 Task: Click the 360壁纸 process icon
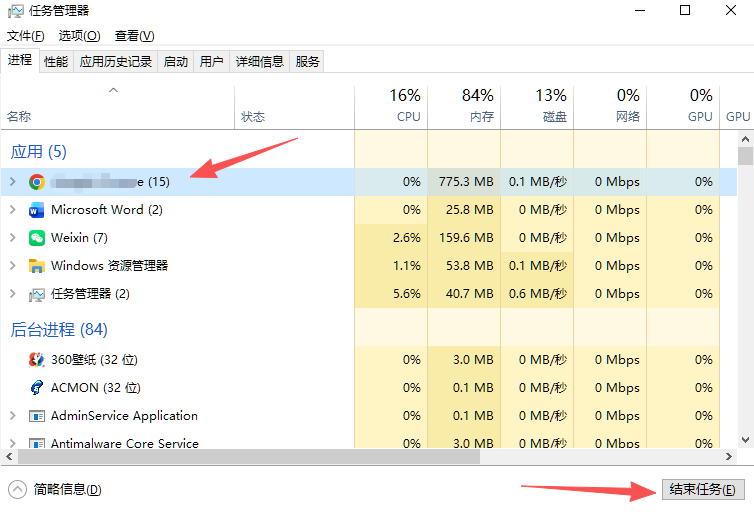point(37,360)
